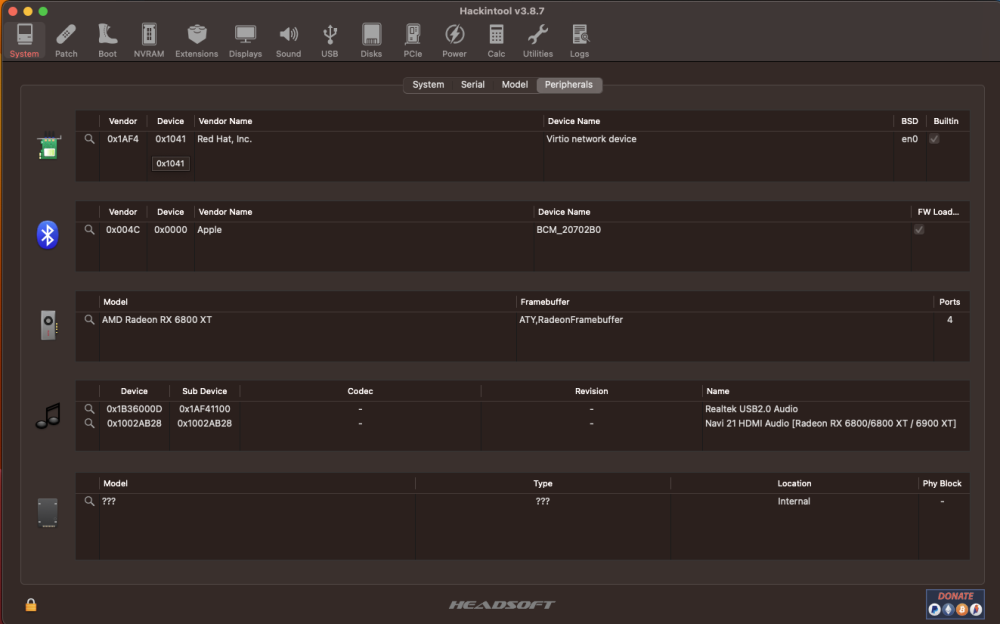Screen dimensions: 1000x624
Task: Click the Bluetooth icon
Action: tap(47, 235)
